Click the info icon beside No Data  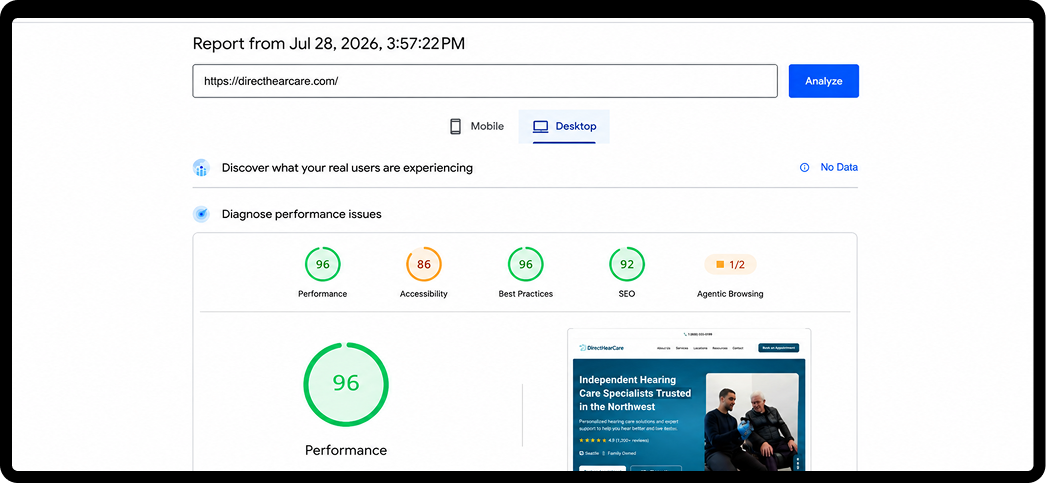pos(805,167)
